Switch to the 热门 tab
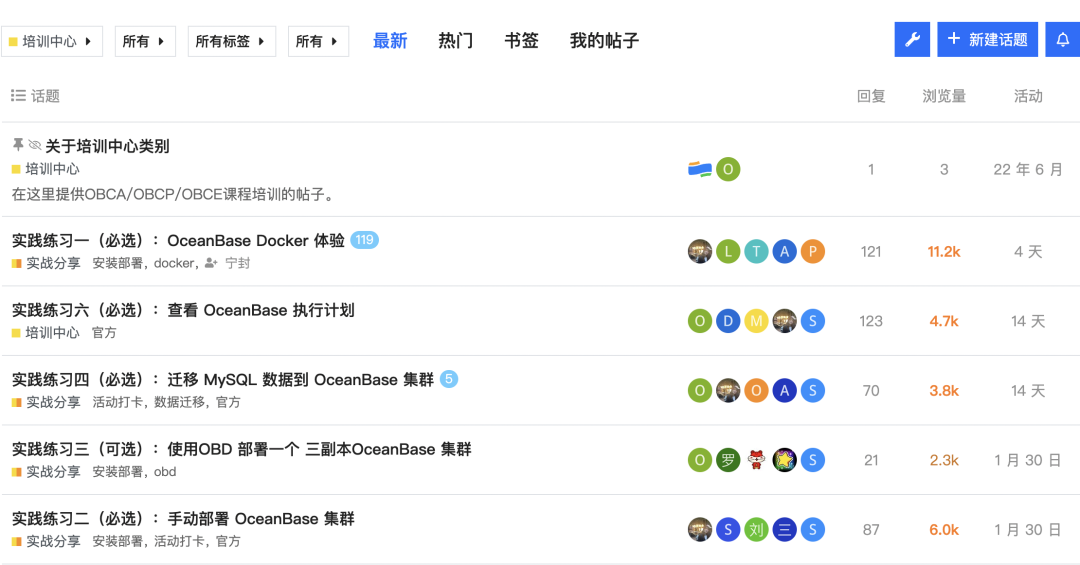Screen dimensions: 1080x565 tap(455, 41)
